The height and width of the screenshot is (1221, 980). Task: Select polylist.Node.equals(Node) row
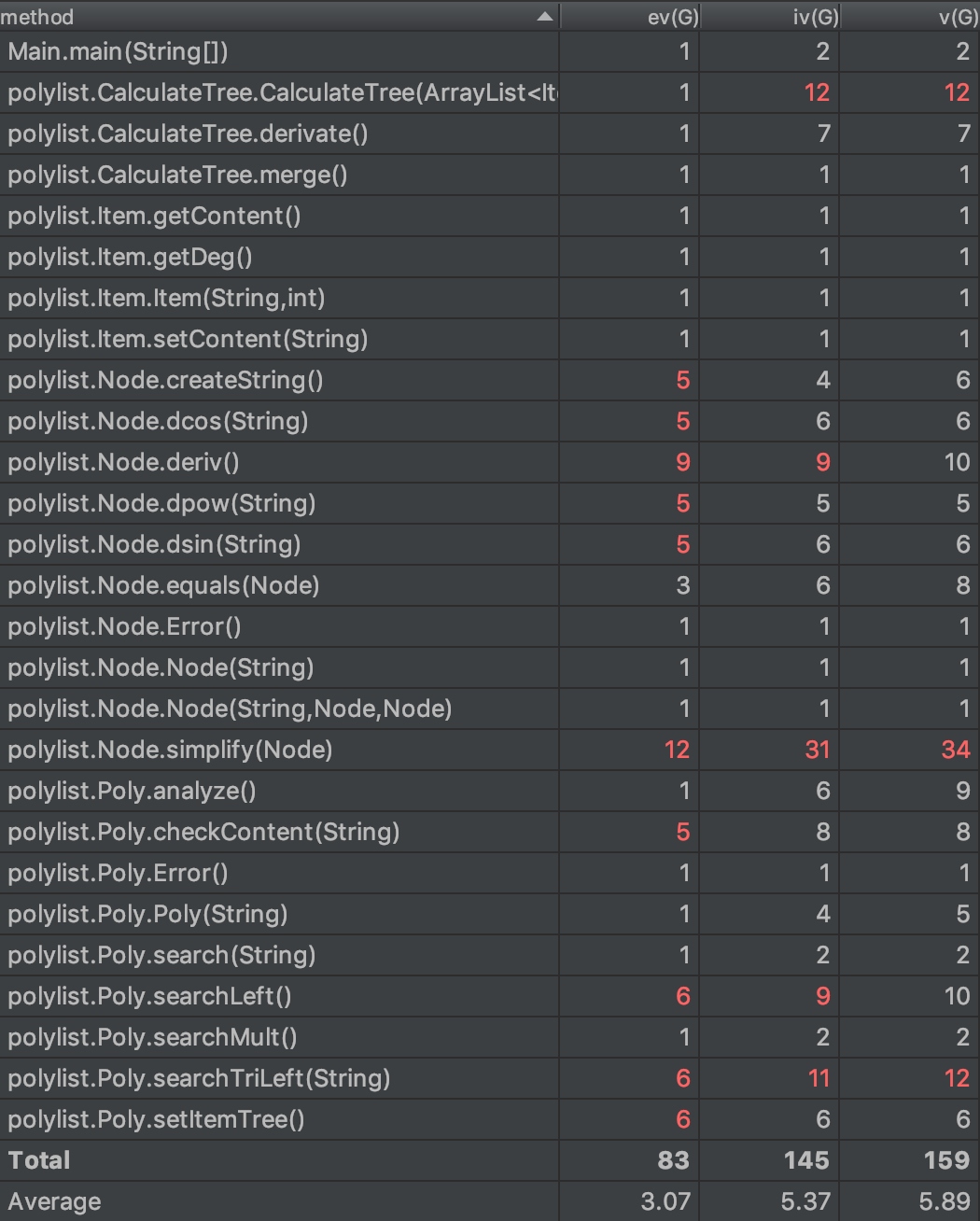click(163, 585)
